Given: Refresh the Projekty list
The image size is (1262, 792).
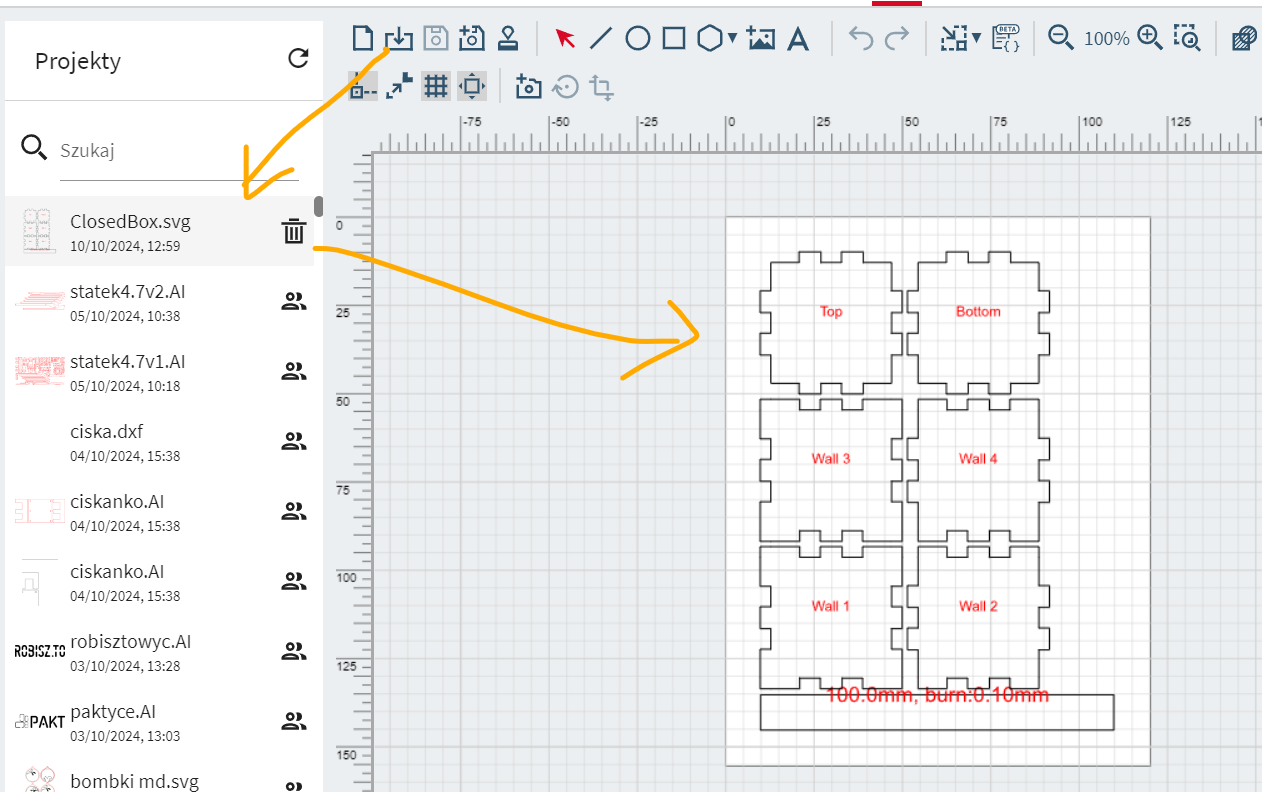Looking at the screenshot, I should (298, 59).
